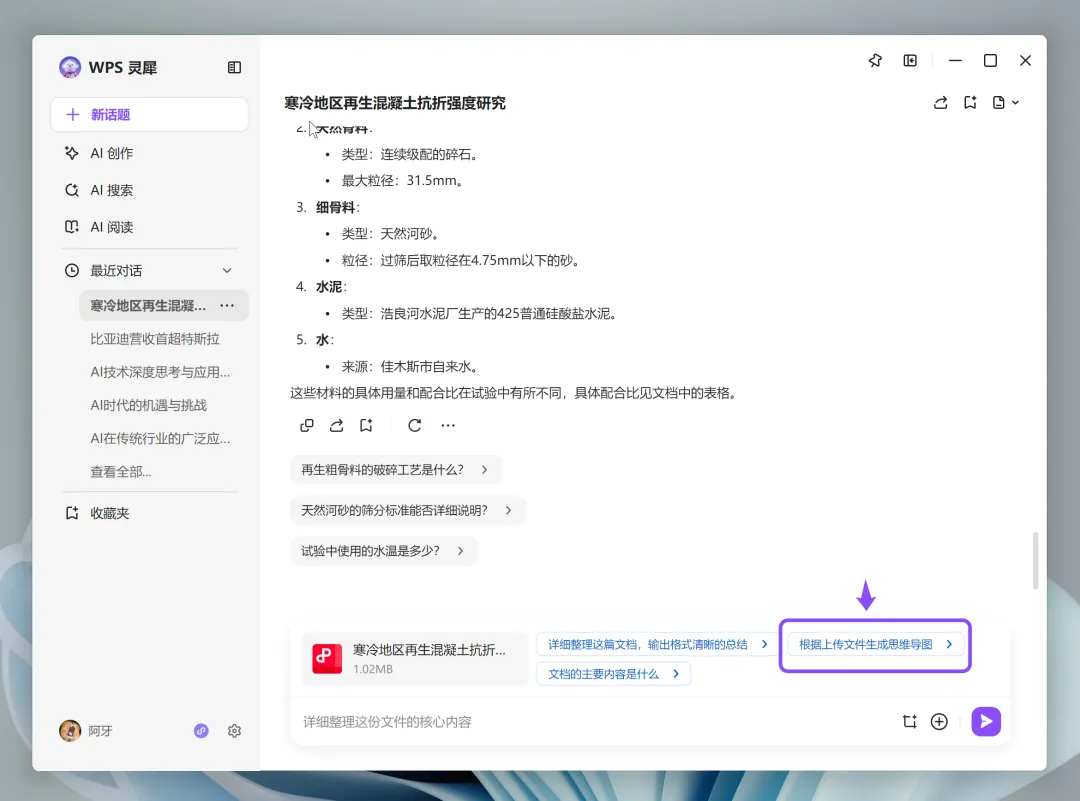Screen dimensions: 1080x801
Task: Regenerate the answer with the refresh icon
Action: pos(415,426)
